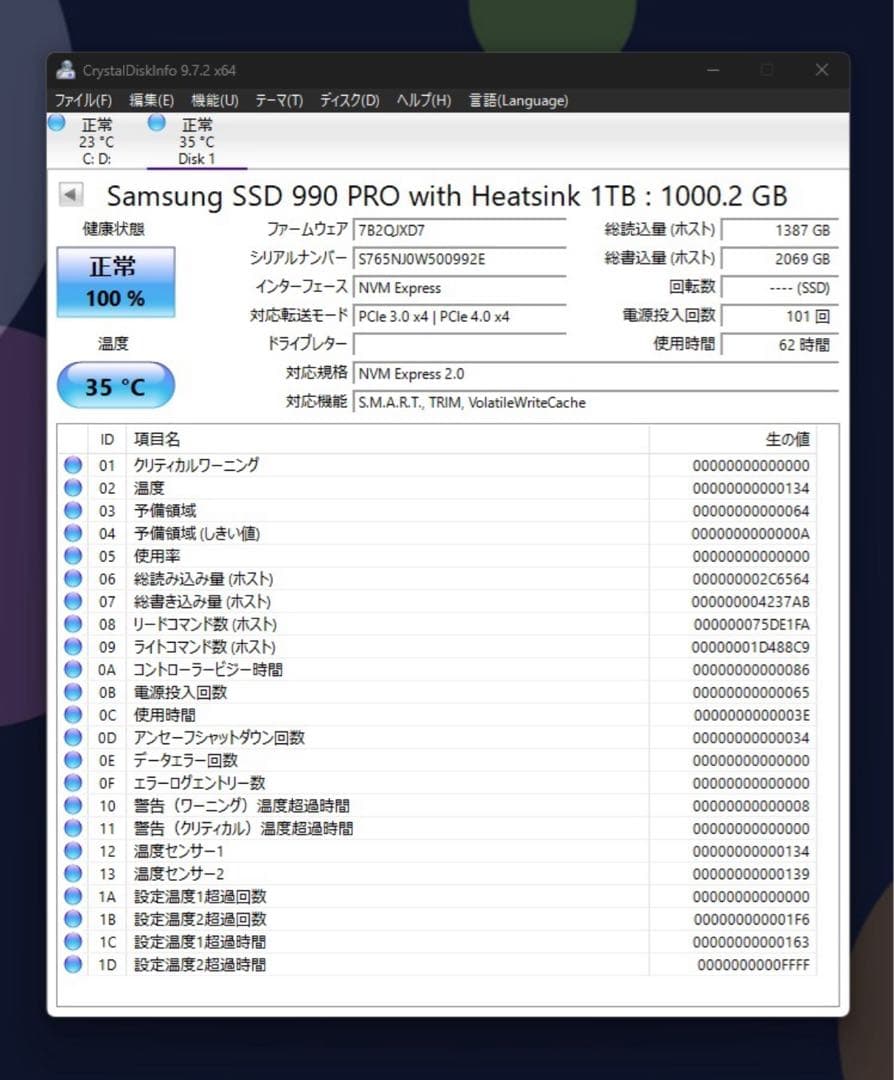Viewport: 894px width, 1080px height.
Task: Click the CrystalDiskInfo application icon in title bar
Action: click(66, 69)
